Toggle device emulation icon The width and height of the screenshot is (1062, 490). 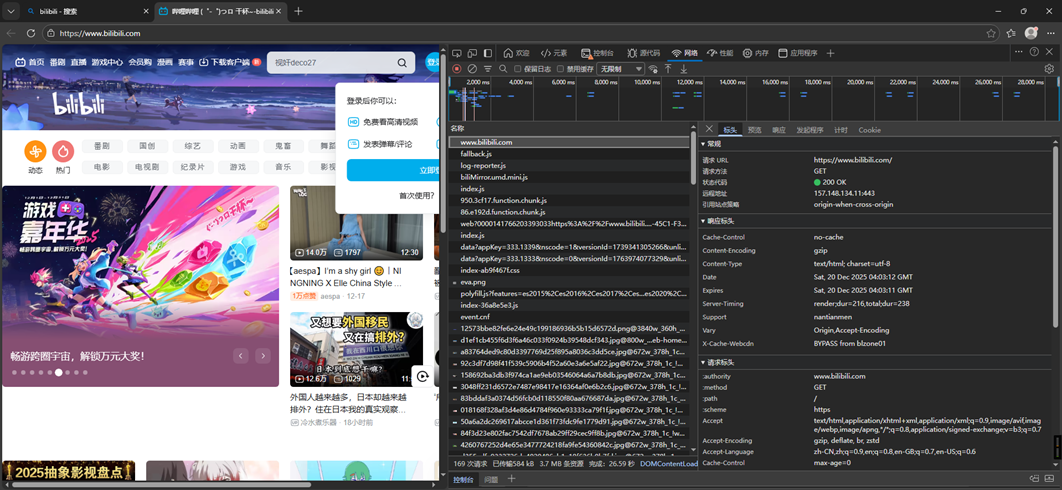click(x=472, y=53)
